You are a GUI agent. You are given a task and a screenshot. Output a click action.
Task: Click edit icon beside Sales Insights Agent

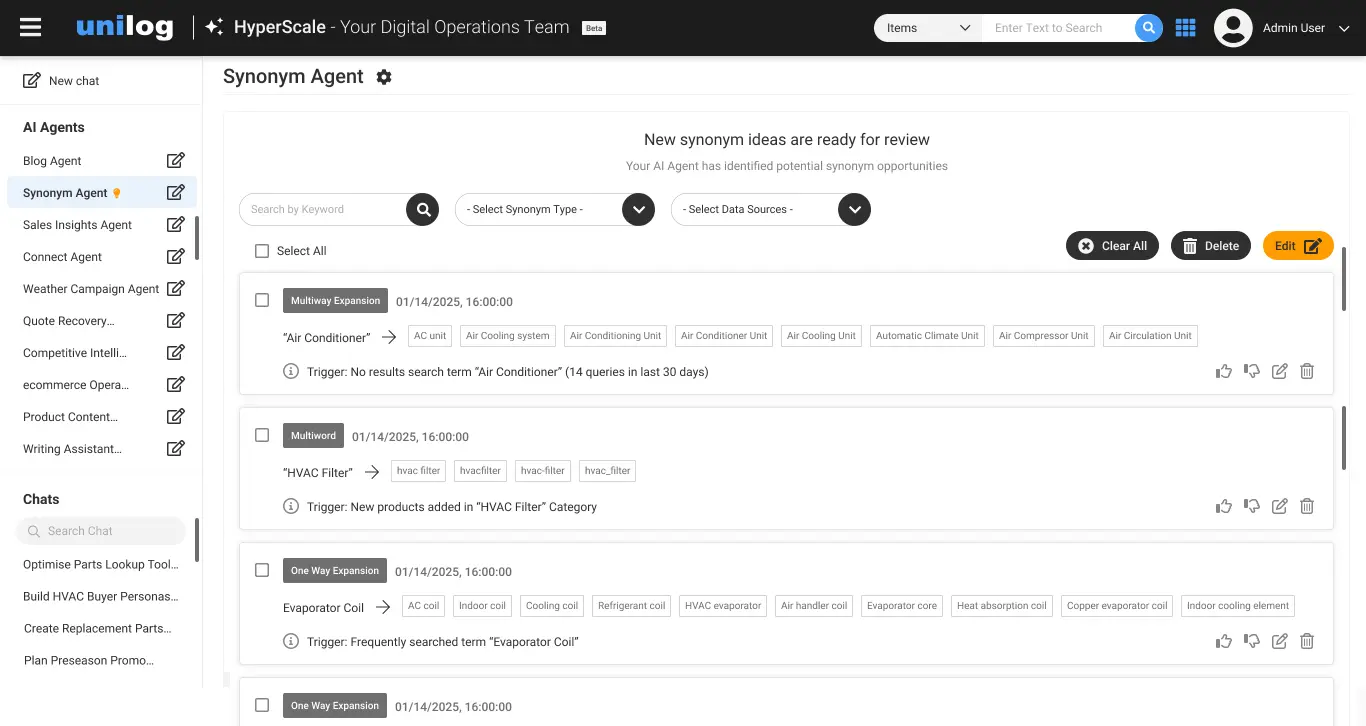(175, 225)
